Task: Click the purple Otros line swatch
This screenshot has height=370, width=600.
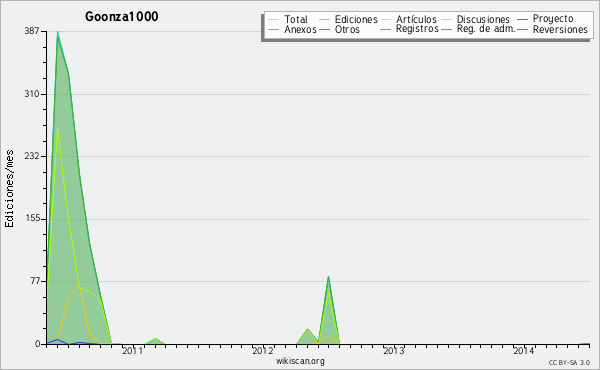Action: (x=324, y=29)
